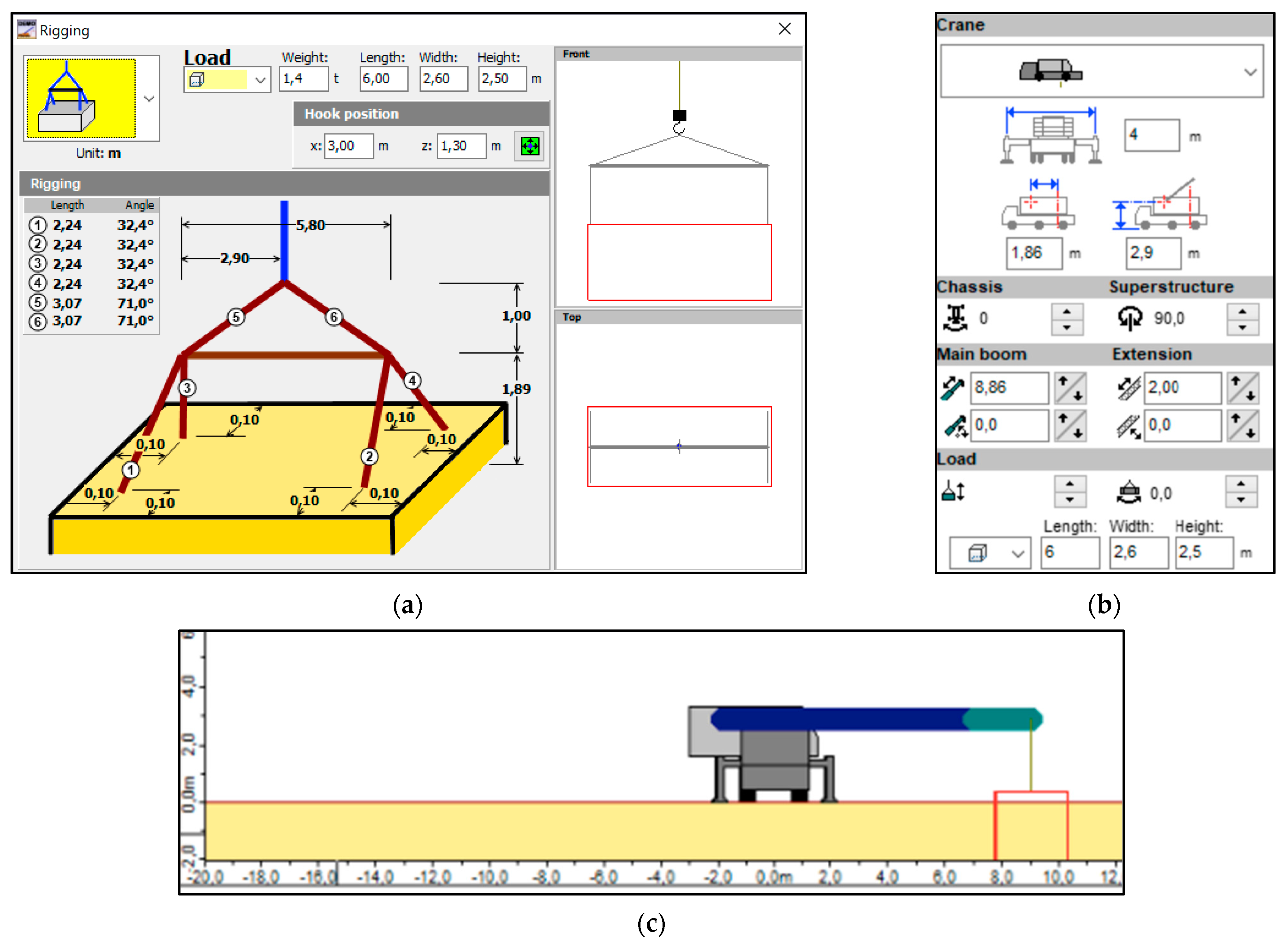This screenshot has height=945, width=1288.
Task: Click extension angle increase/decrease button
Action: tap(1243, 426)
